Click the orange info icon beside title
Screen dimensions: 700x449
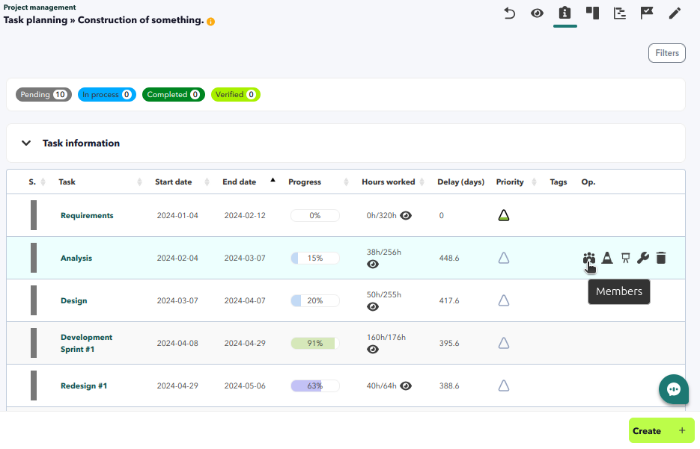(x=211, y=21)
